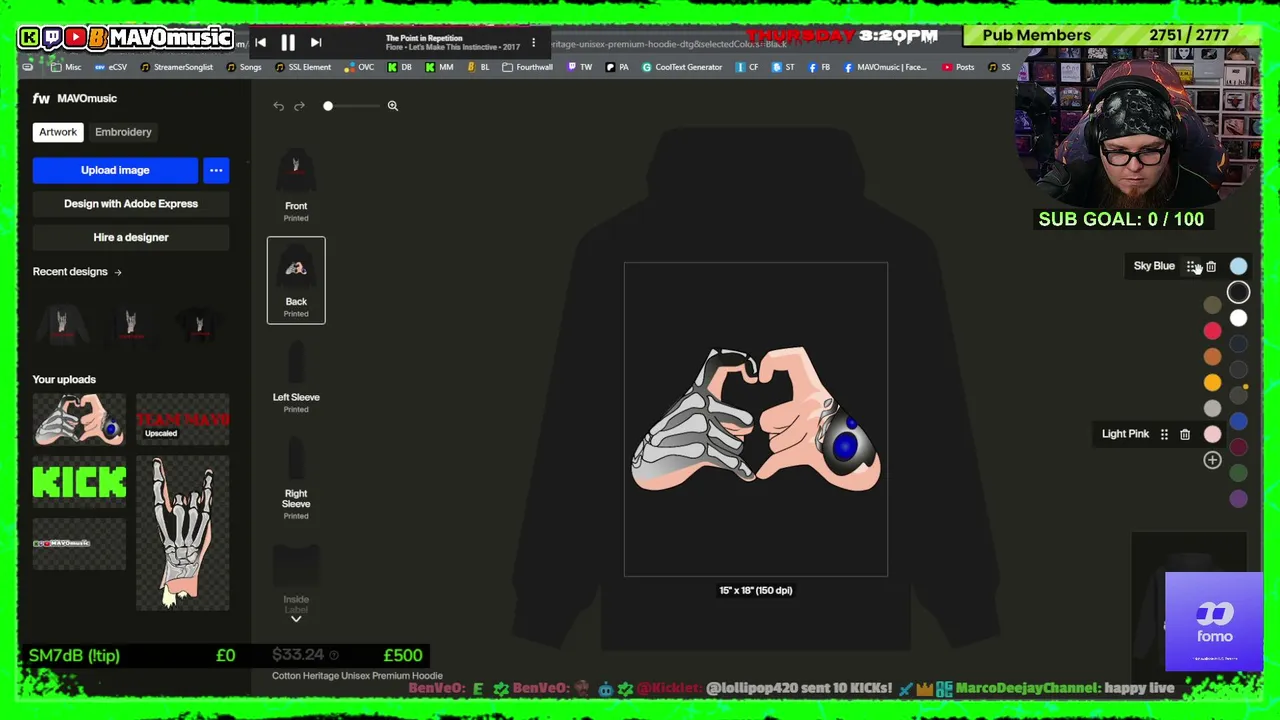Viewport: 1280px width, 720px height.
Task: Grab the drag handle beside Light Pink
Action: point(1164,434)
